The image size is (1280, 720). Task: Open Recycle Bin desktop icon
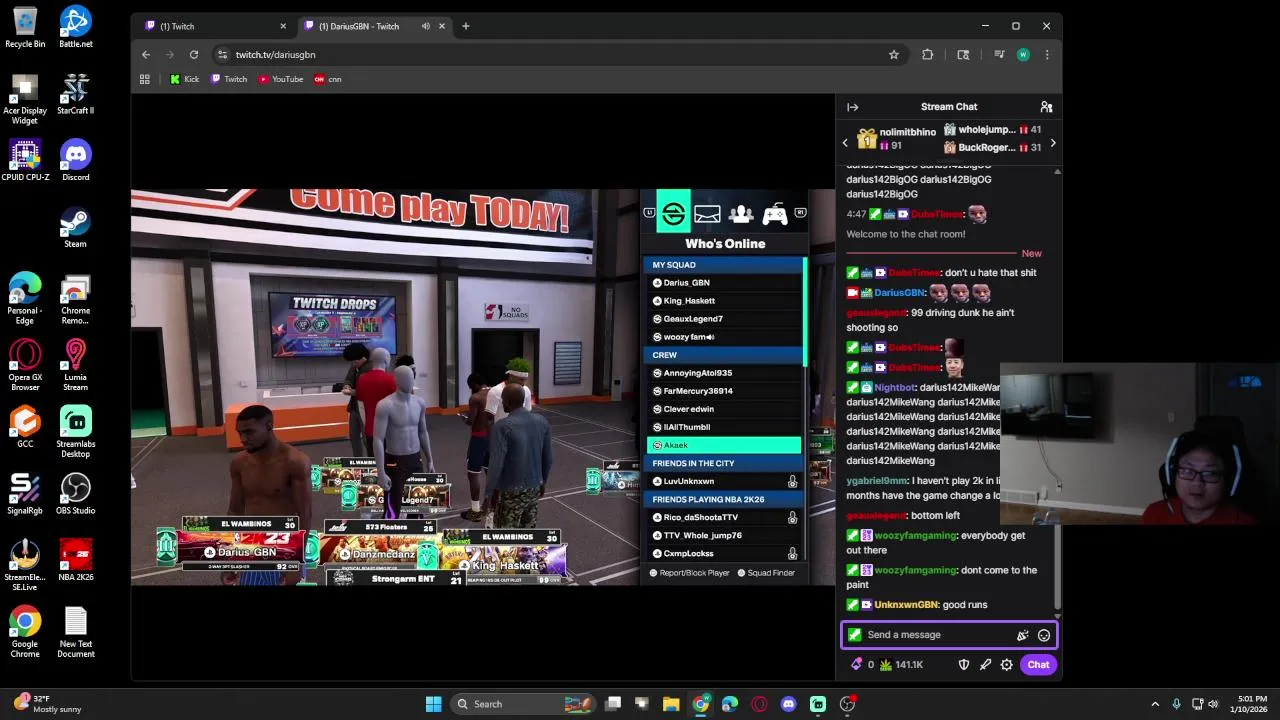tap(25, 27)
